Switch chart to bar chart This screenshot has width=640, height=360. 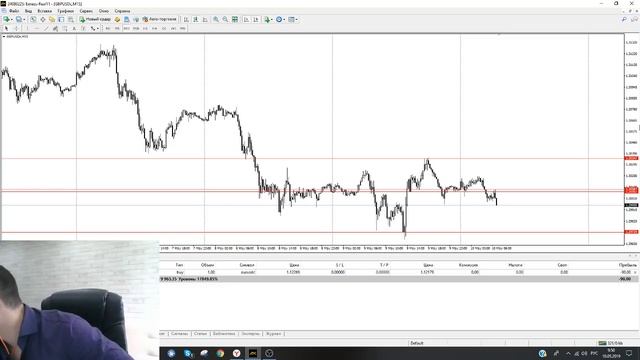[186, 19]
